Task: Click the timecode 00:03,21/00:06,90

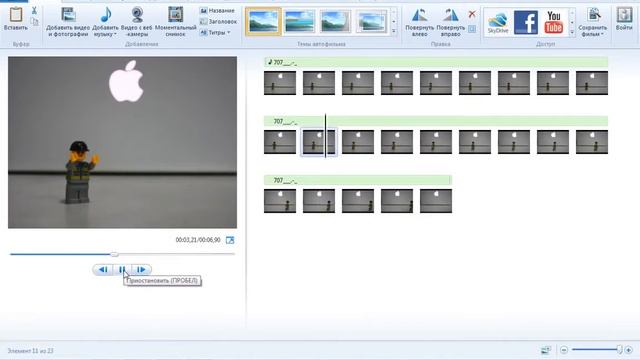Action: (x=198, y=240)
